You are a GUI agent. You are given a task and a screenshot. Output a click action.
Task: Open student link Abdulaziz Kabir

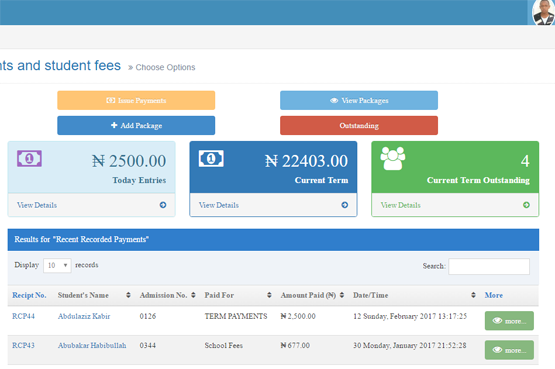click(x=84, y=316)
